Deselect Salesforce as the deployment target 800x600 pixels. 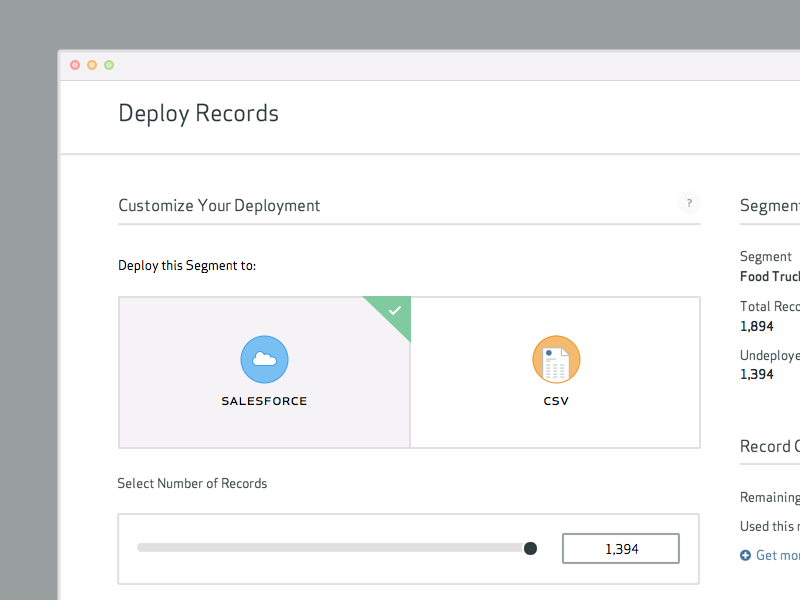(264, 372)
